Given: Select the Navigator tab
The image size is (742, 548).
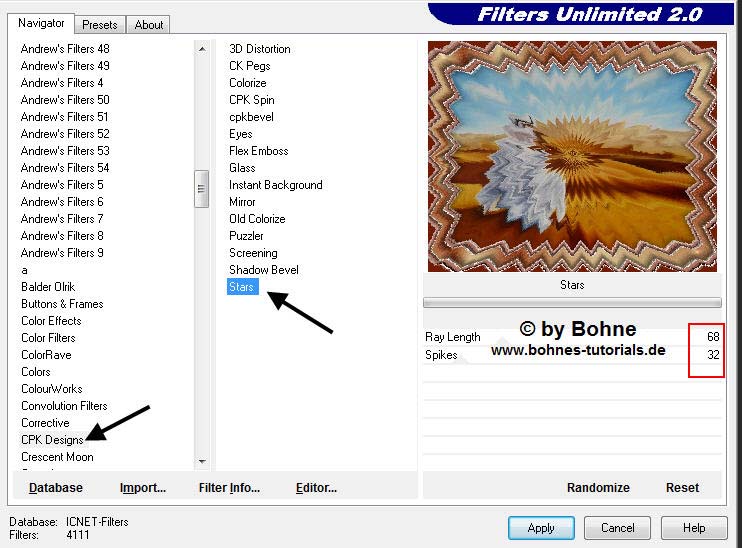Looking at the screenshot, I should pyautogui.click(x=41, y=23).
